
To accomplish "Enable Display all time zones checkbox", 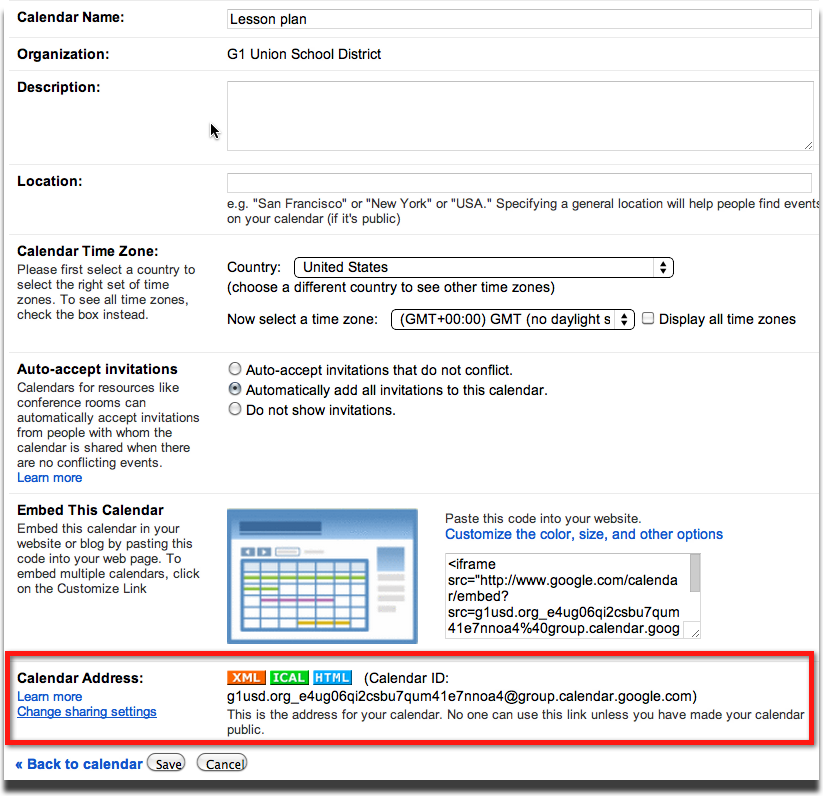I will pos(648,319).
